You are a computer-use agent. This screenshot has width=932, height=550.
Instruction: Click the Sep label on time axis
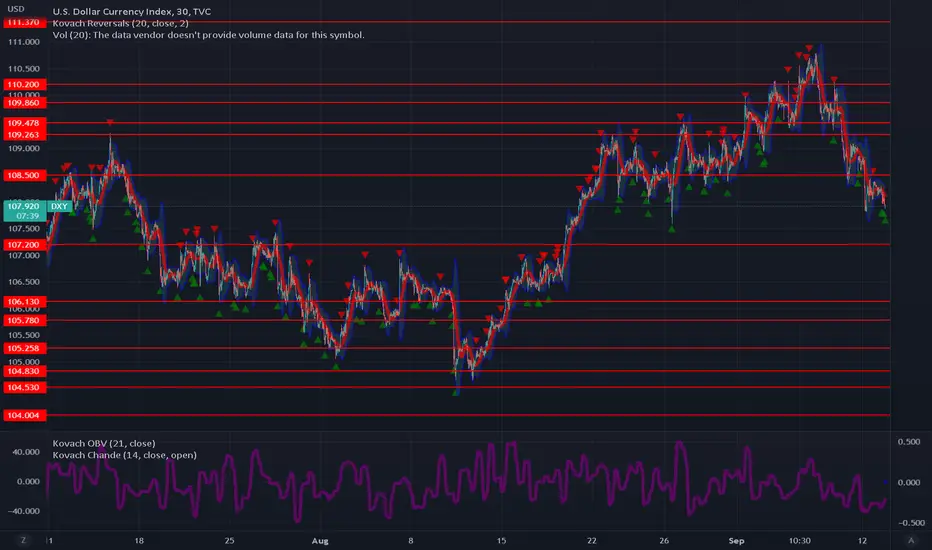pos(736,540)
